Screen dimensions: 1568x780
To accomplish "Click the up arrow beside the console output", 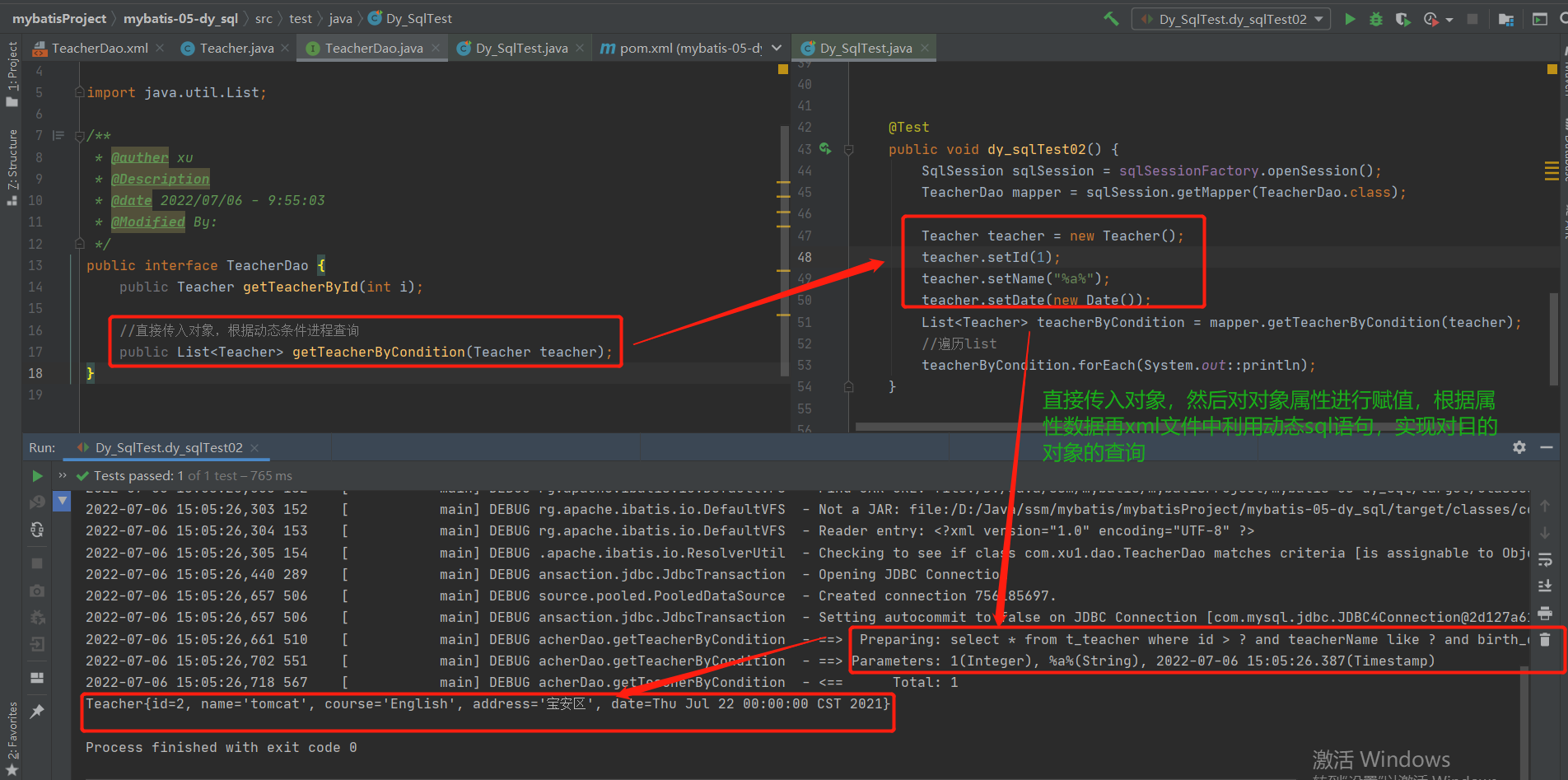I will (1545, 505).
